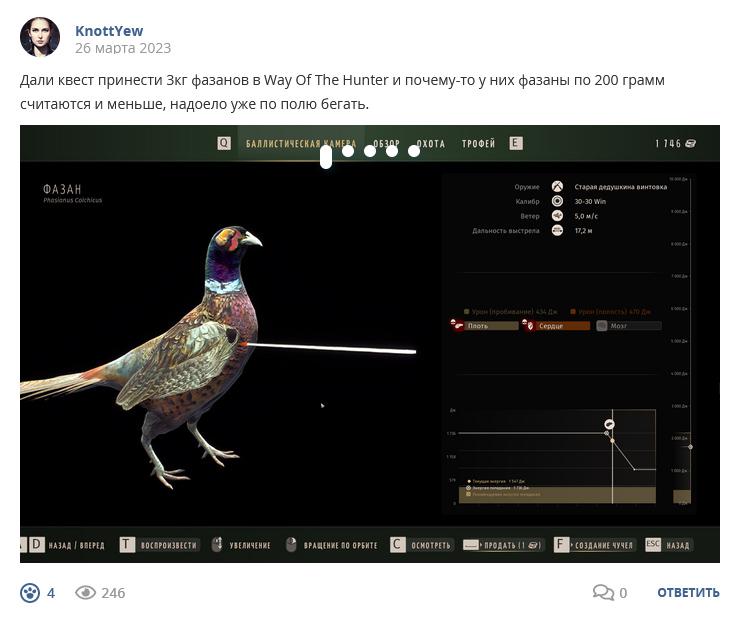Click the 5,0 м/с wind value
739x620 pixels.
(586, 216)
